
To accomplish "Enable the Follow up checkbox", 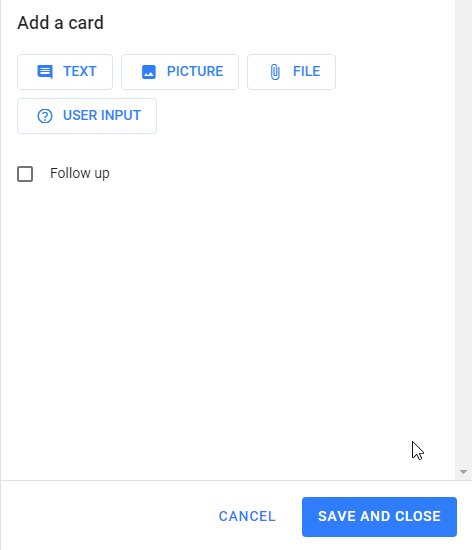I will (25, 174).
